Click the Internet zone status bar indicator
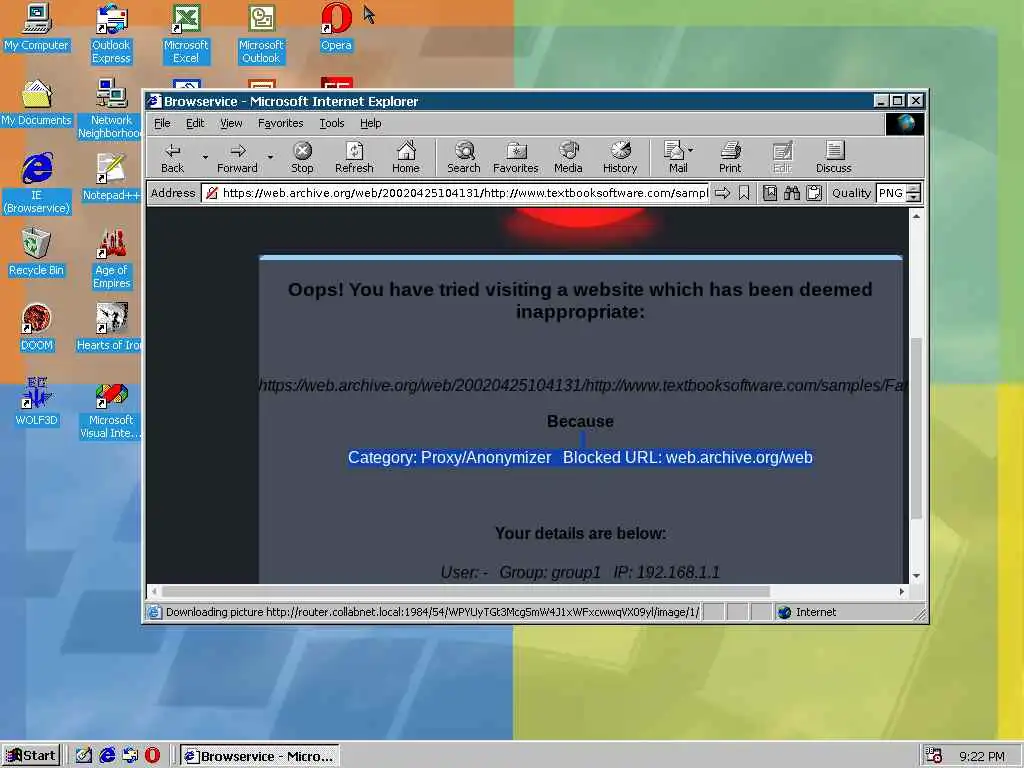This screenshot has width=1024, height=768. (807, 612)
